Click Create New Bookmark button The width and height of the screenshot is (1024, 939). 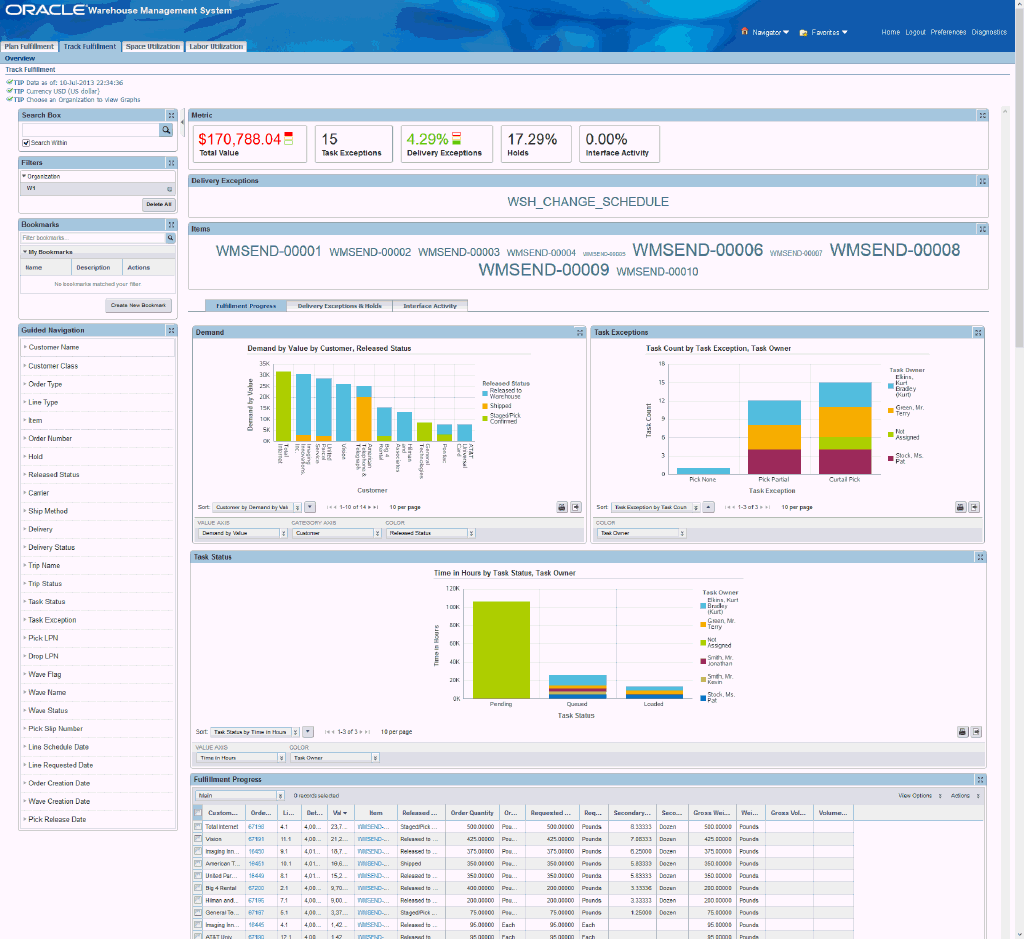point(138,305)
